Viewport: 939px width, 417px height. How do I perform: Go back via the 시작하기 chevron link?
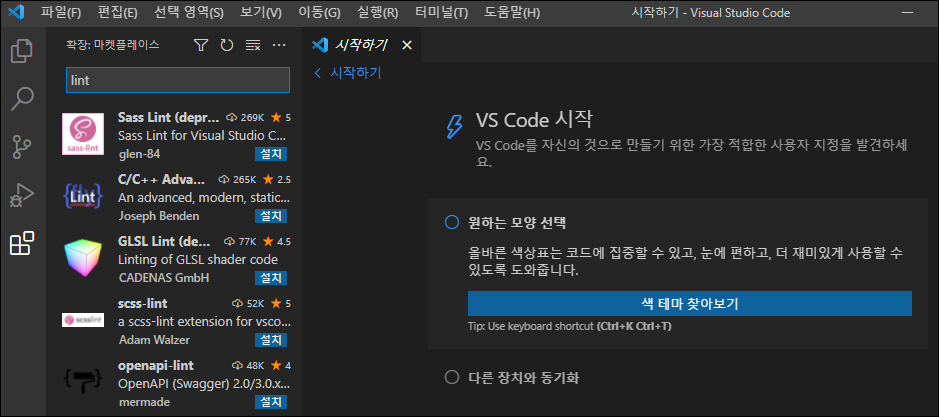coord(348,73)
